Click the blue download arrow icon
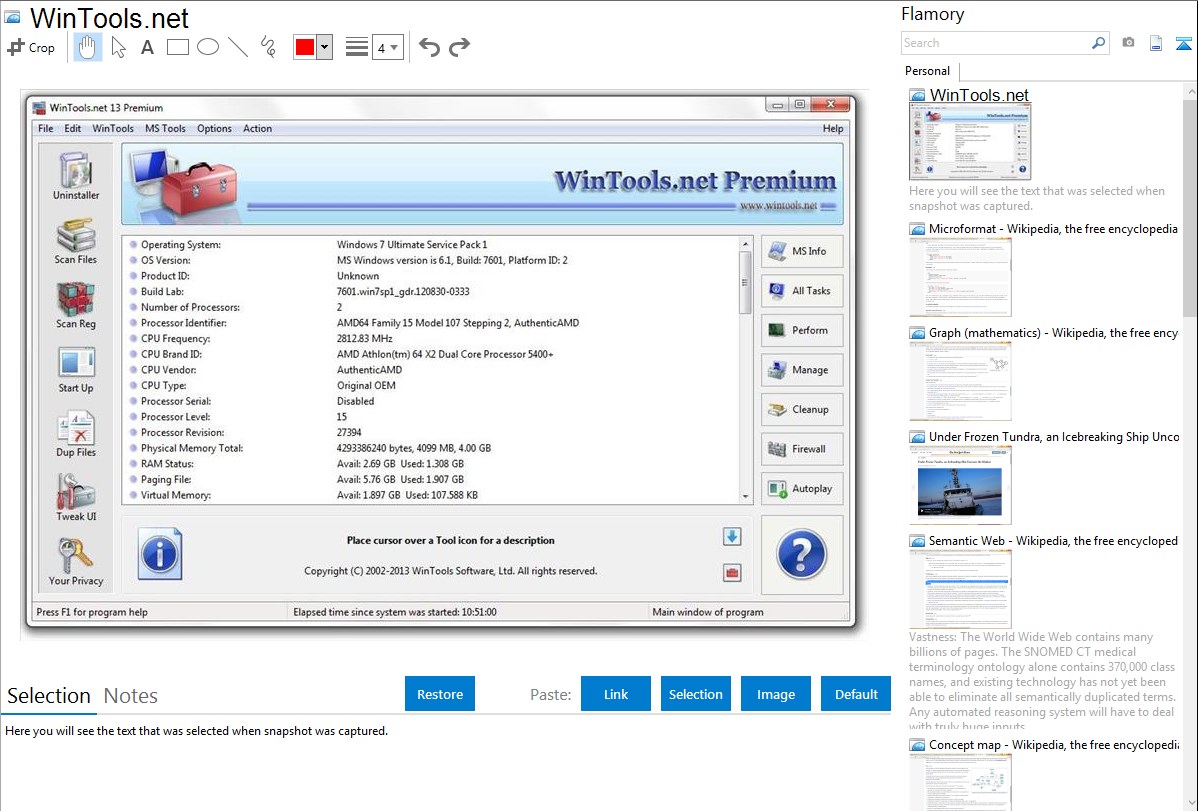 tap(732, 537)
